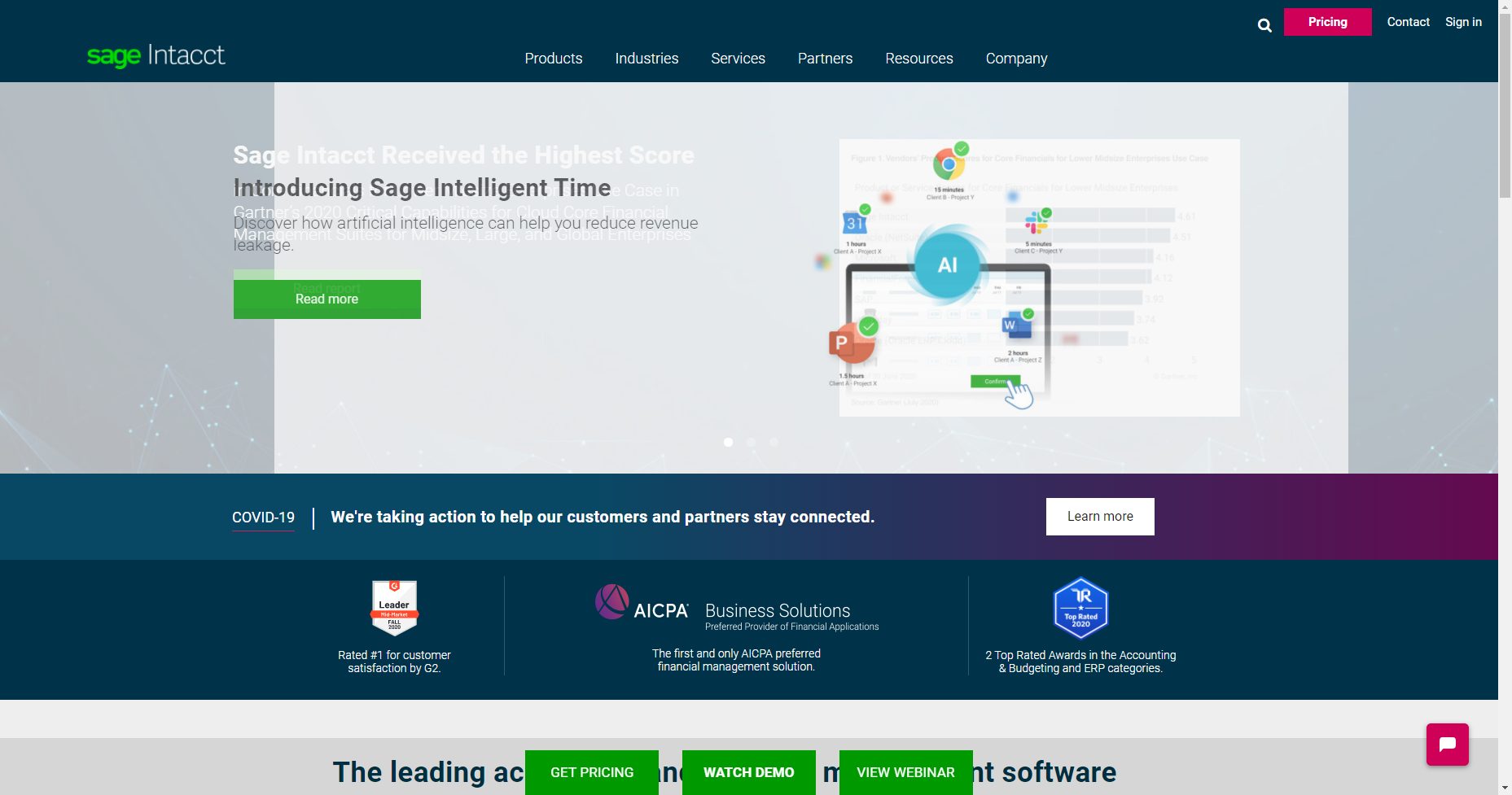The image size is (1512, 795).
Task: Click the Sage Intacct logo
Action: (156, 55)
